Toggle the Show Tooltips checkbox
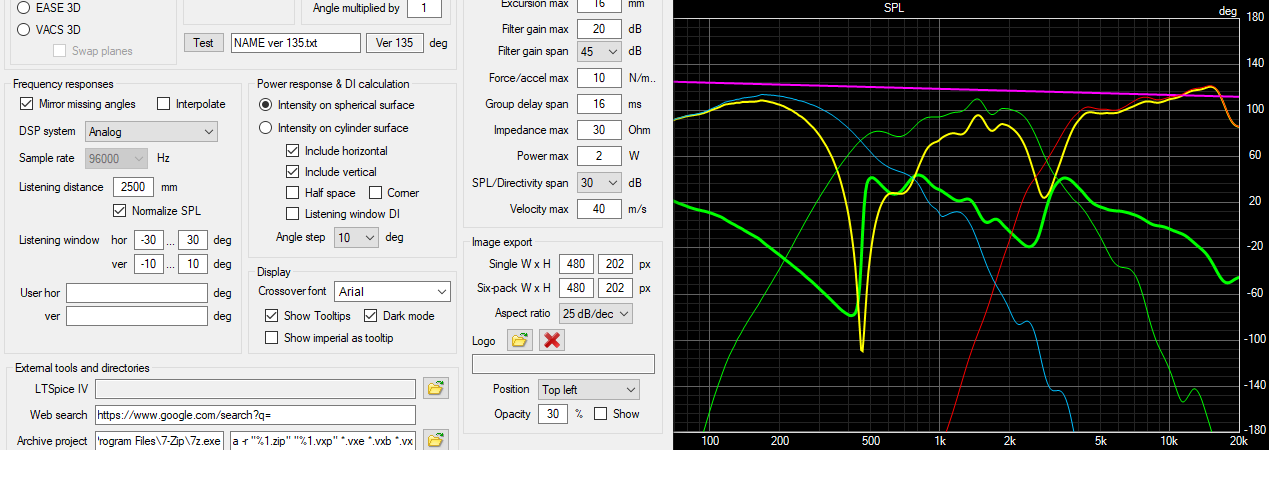The width and height of the screenshot is (1269, 480). coord(308,316)
